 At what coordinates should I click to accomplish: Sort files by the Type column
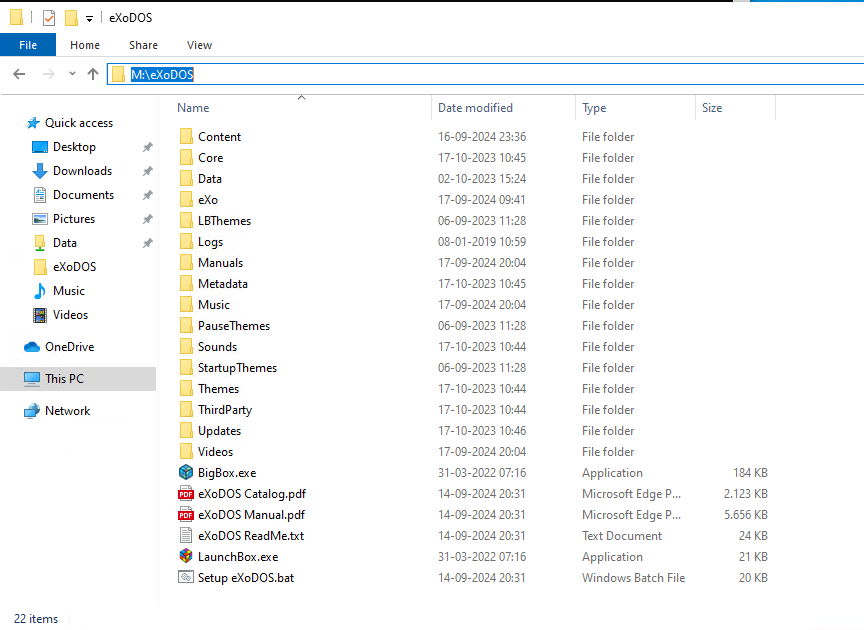click(594, 108)
